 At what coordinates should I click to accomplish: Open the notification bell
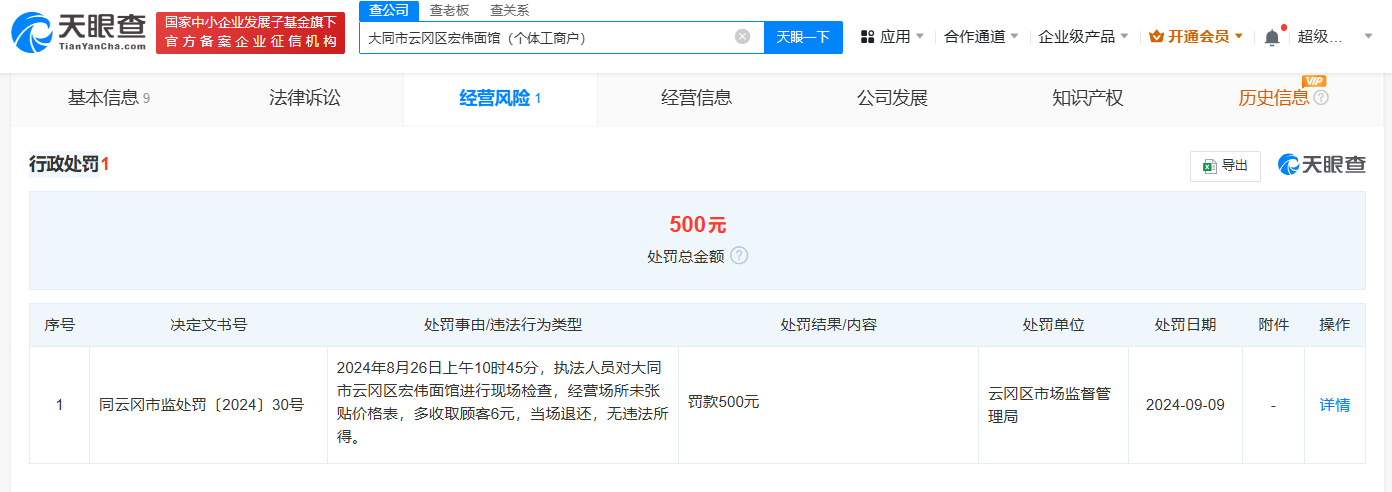(x=1272, y=37)
